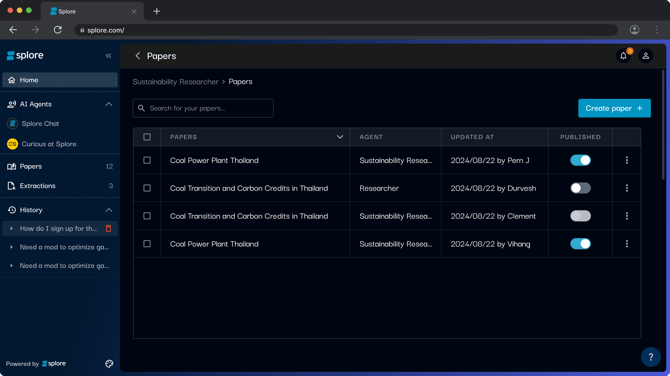Viewport: 670px width, 376px height.
Task: Click the back arrow beside Papers title
Action: coord(138,56)
